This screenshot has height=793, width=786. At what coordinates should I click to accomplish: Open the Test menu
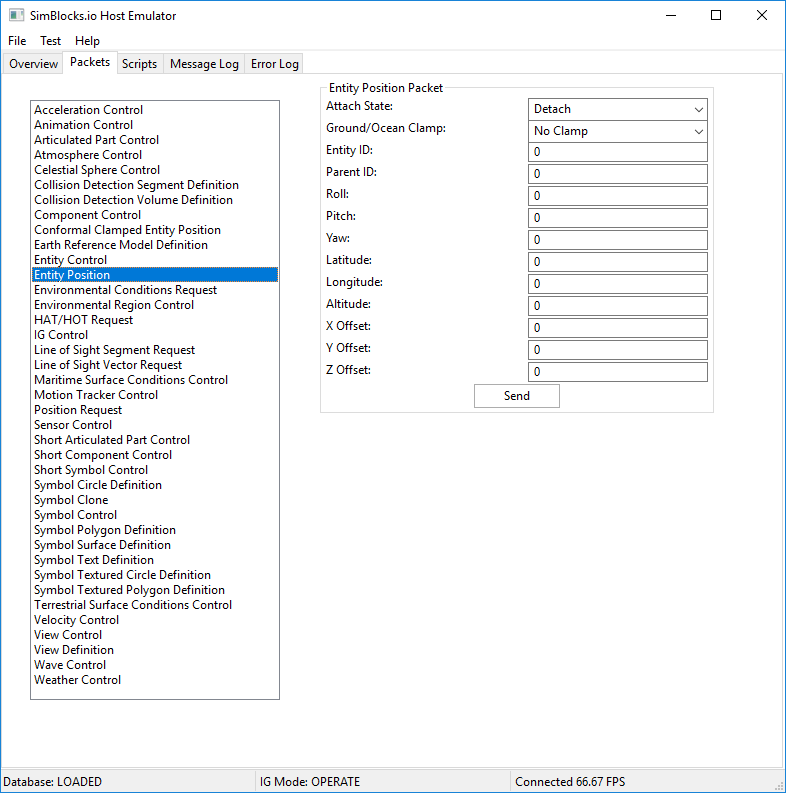tap(51, 41)
